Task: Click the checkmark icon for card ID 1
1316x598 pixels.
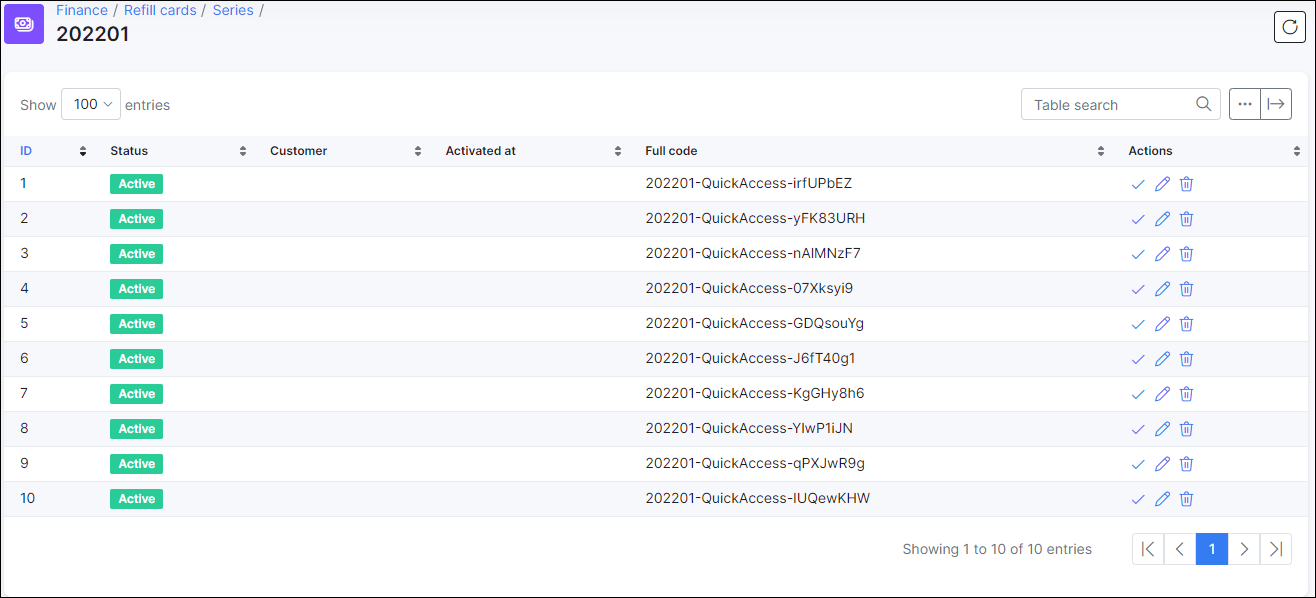Action: coord(1137,184)
